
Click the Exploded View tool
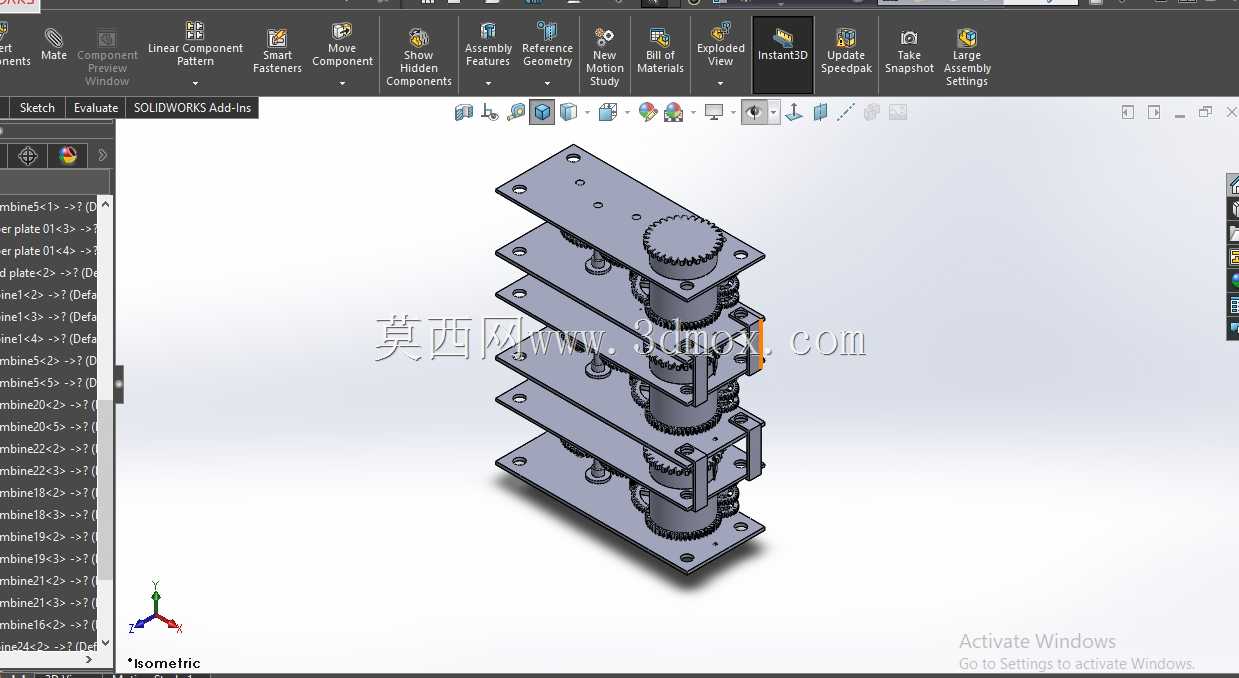(721, 45)
